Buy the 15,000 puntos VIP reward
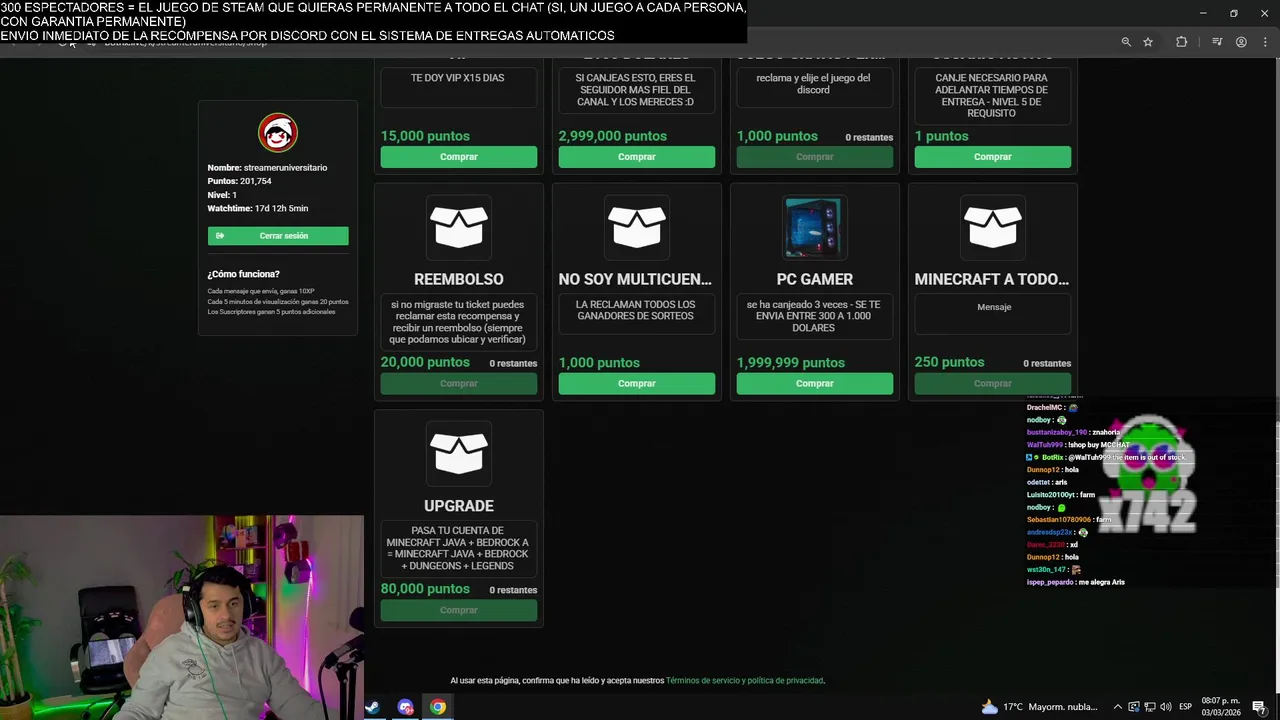The image size is (1280, 720). point(459,157)
